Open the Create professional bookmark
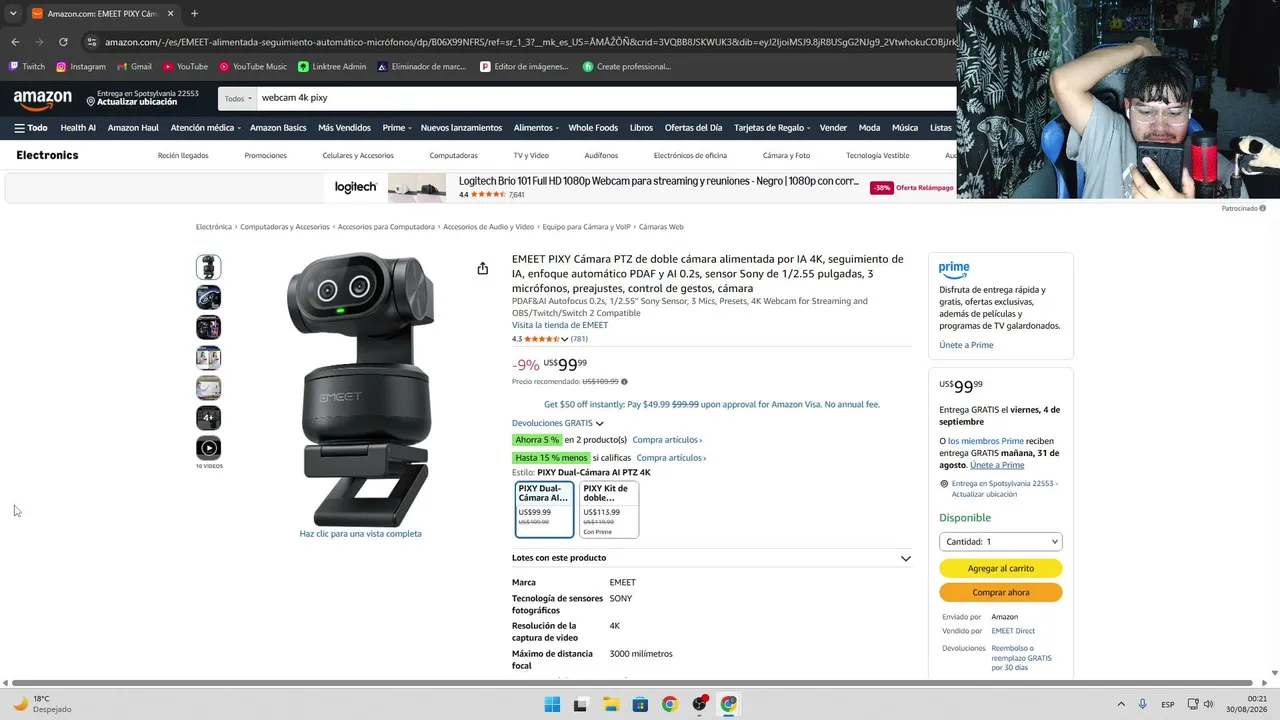This screenshot has width=1280, height=720. click(627, 67)
